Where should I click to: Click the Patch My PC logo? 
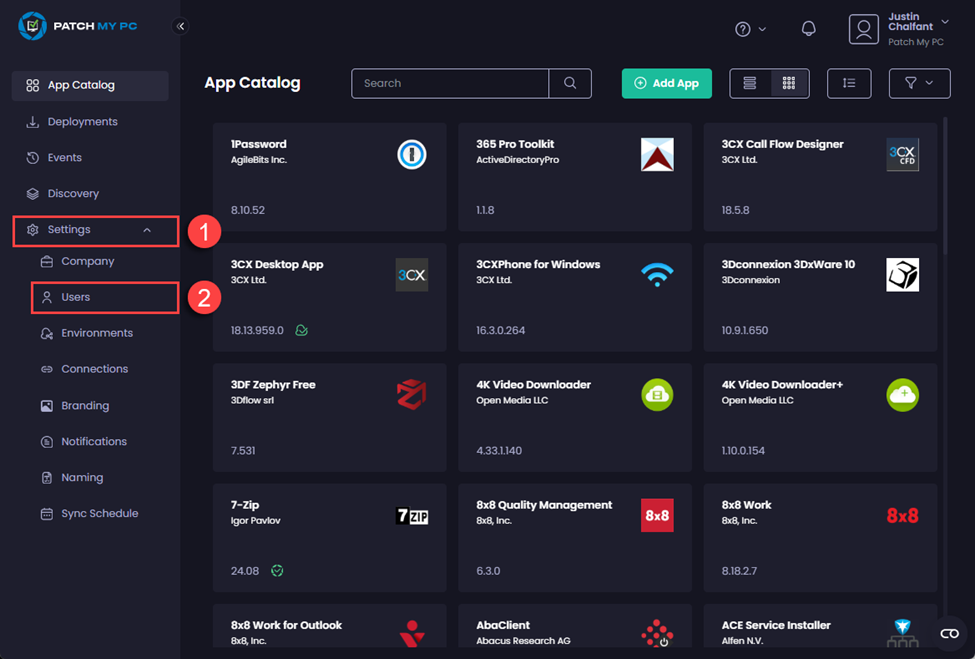pos(75,26)
